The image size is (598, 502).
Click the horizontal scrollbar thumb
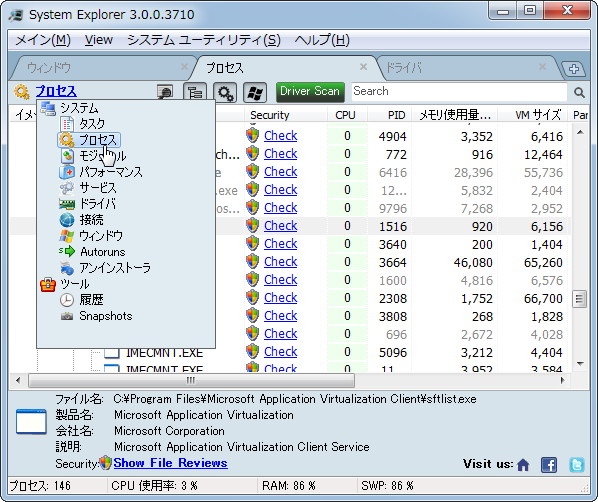pyautogui.click(x=191, y=380)
